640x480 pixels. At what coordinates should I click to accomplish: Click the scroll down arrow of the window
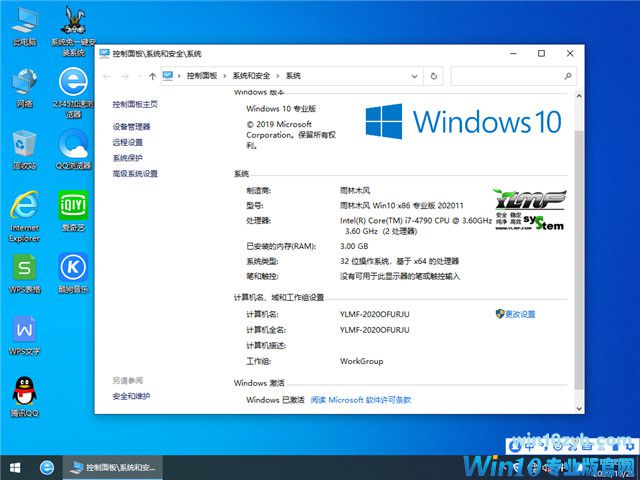579,408
